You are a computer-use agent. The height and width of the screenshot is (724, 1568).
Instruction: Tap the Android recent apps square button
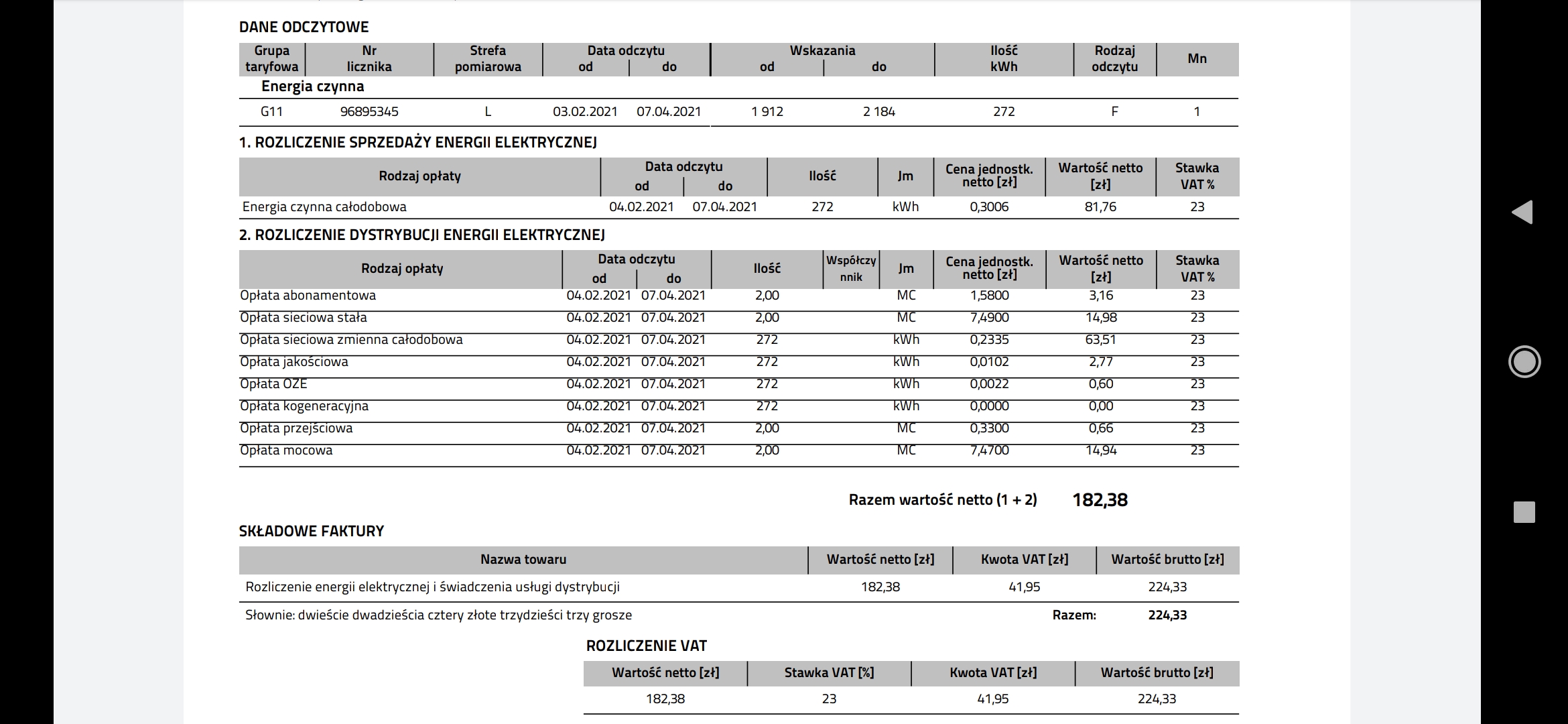coord(1524,512)
